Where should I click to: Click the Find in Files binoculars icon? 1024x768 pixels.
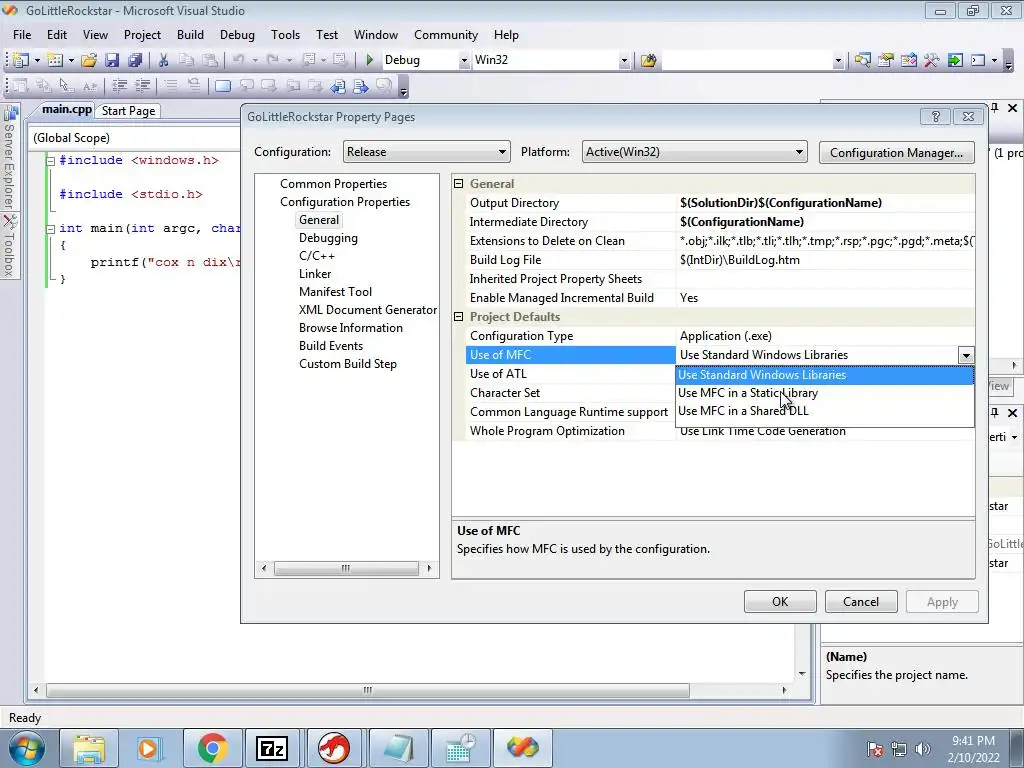[648, 60]
